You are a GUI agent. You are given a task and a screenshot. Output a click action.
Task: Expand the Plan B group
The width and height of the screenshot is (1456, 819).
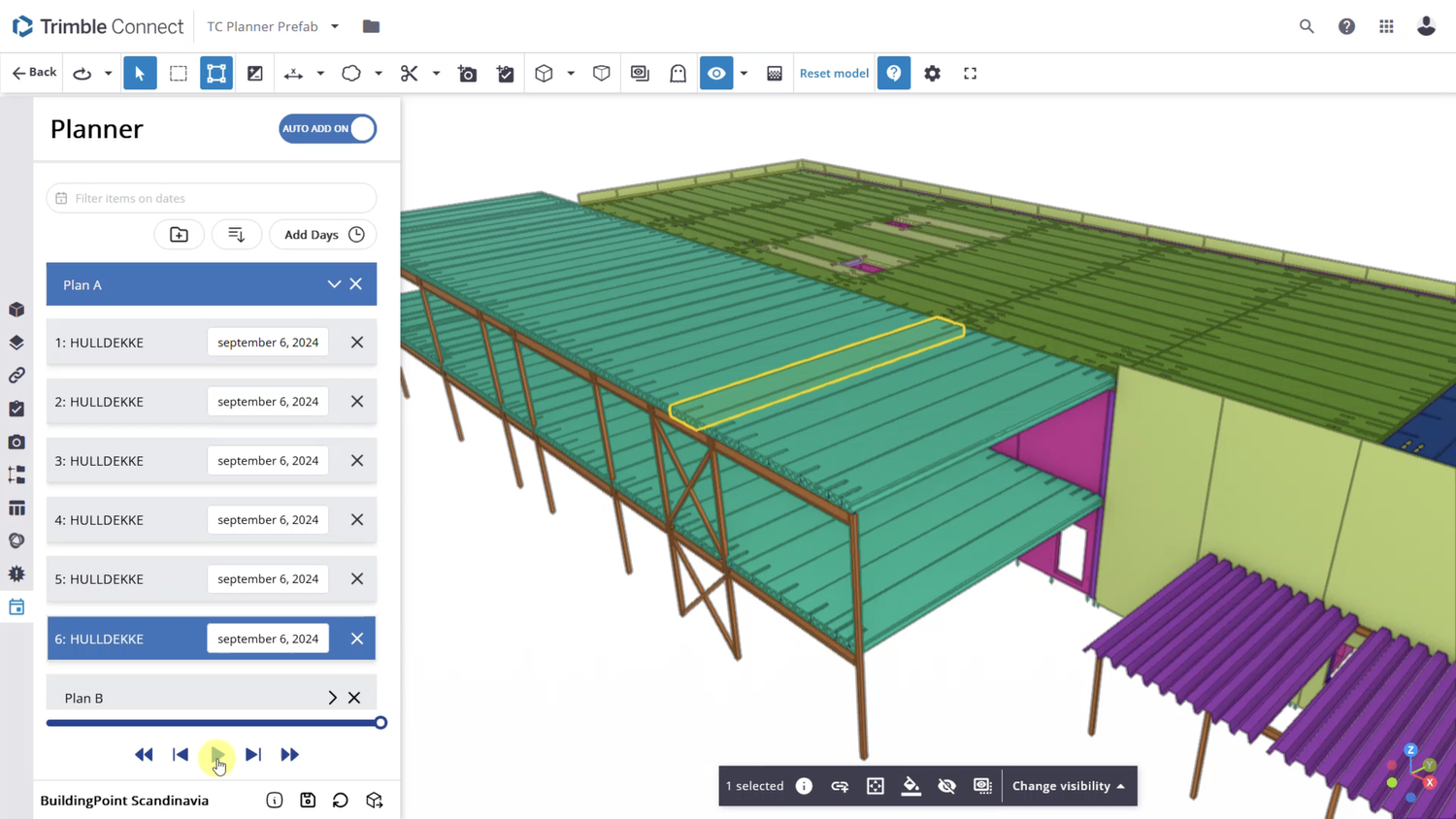[332, 698]
